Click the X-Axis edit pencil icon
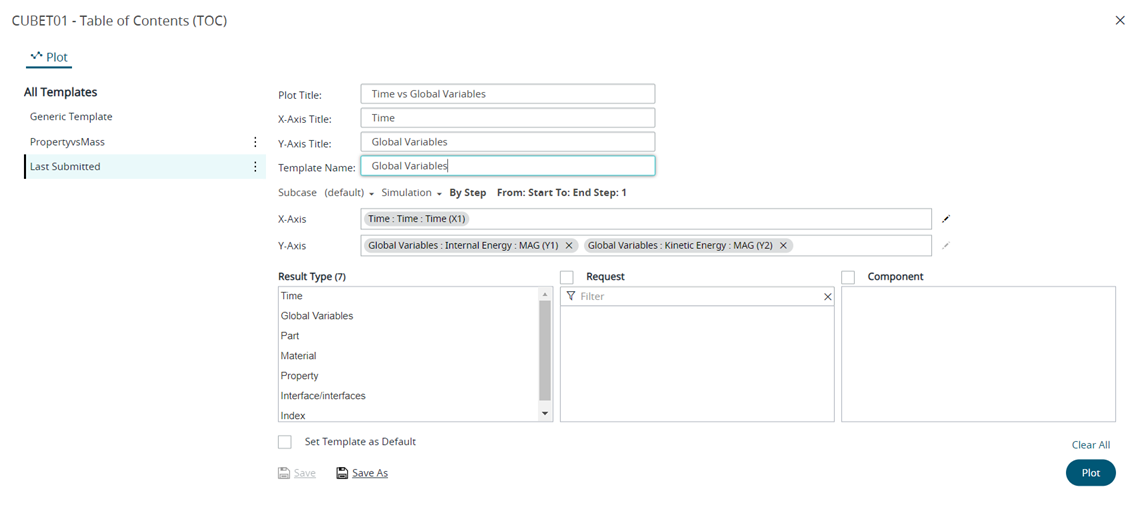The height and width of the screenshot is (509, 1140). 946,218
